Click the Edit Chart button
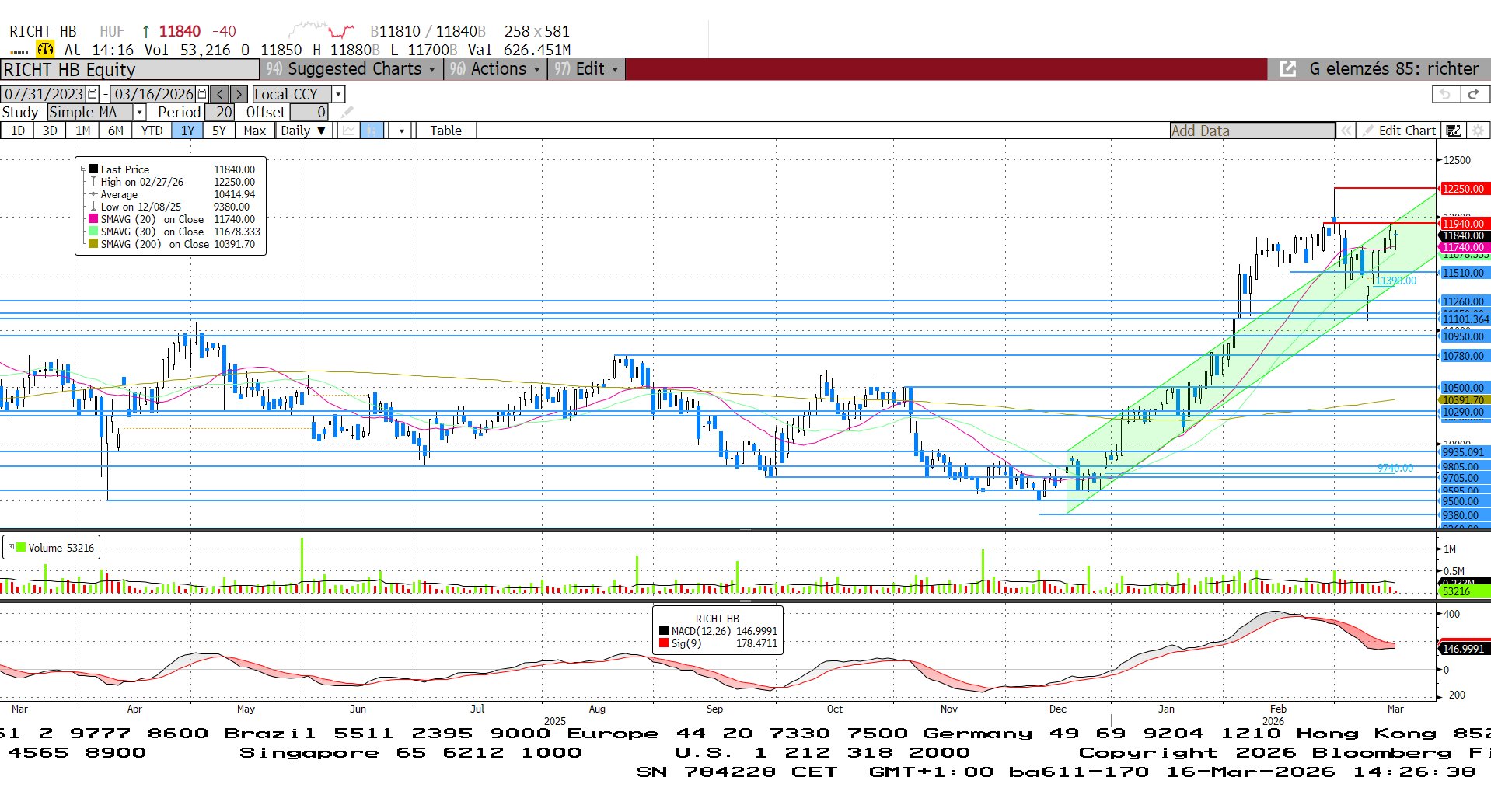Viewport: 1491px width, 812px height. (x=1406, y=131)
